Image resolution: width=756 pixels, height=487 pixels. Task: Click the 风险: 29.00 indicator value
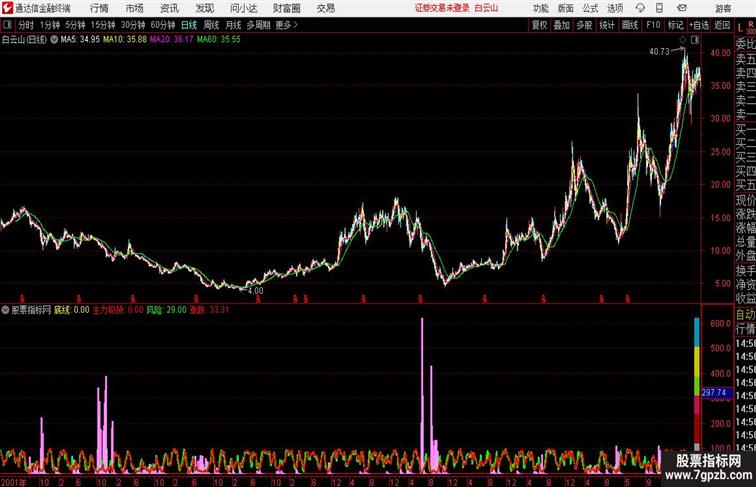coord(166,310)
